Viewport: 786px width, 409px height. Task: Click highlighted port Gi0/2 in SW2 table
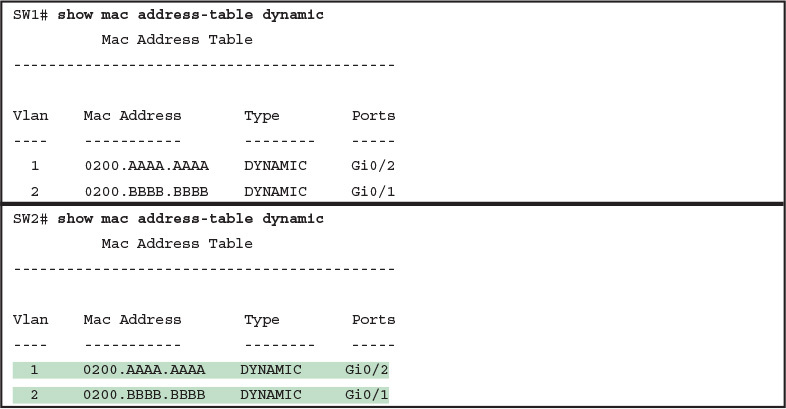366,370
